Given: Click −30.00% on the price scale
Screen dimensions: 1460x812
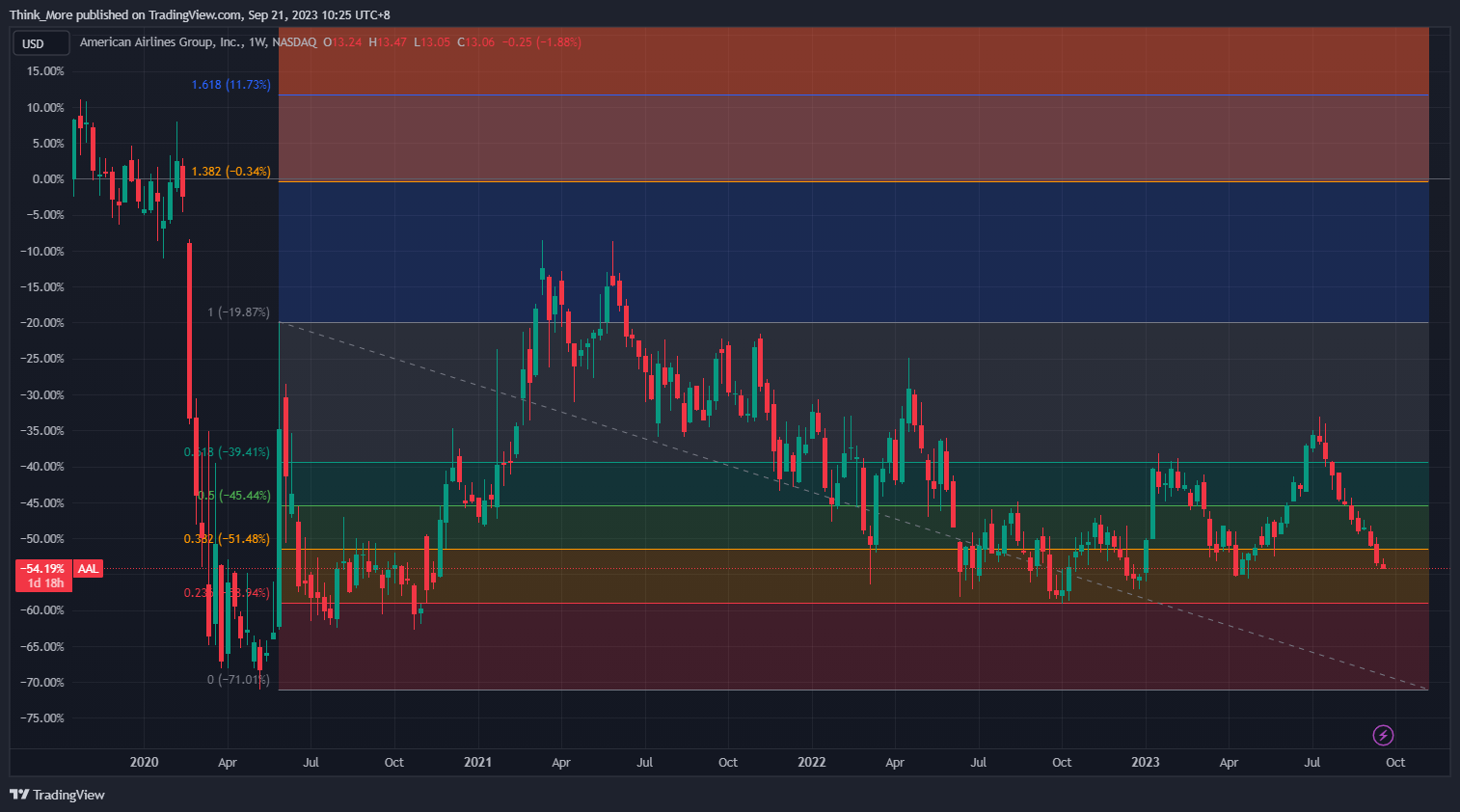Looking at the screenshot, I should click(42, 395).
